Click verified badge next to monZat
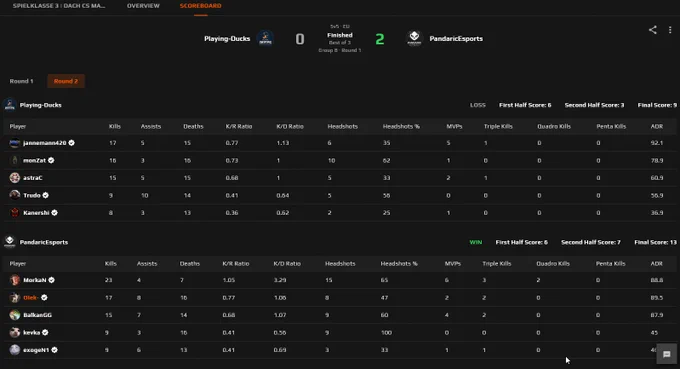This screenshot has width=680, height=369. tap(51, 160)
